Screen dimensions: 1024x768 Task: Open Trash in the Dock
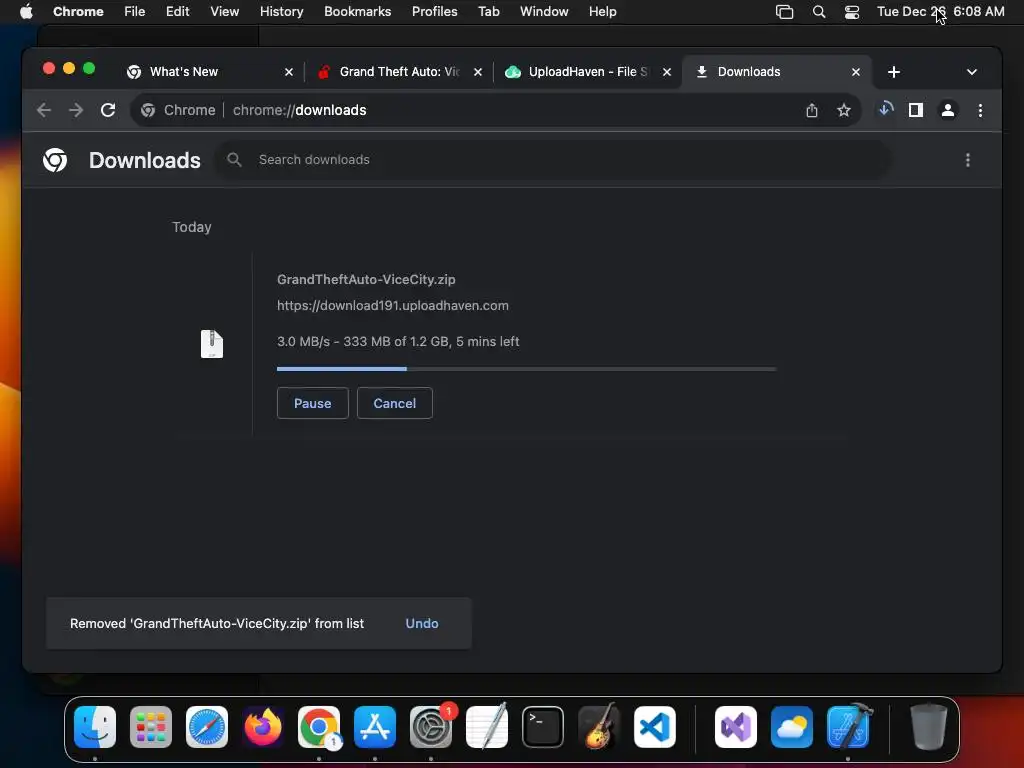click(928, 727)
